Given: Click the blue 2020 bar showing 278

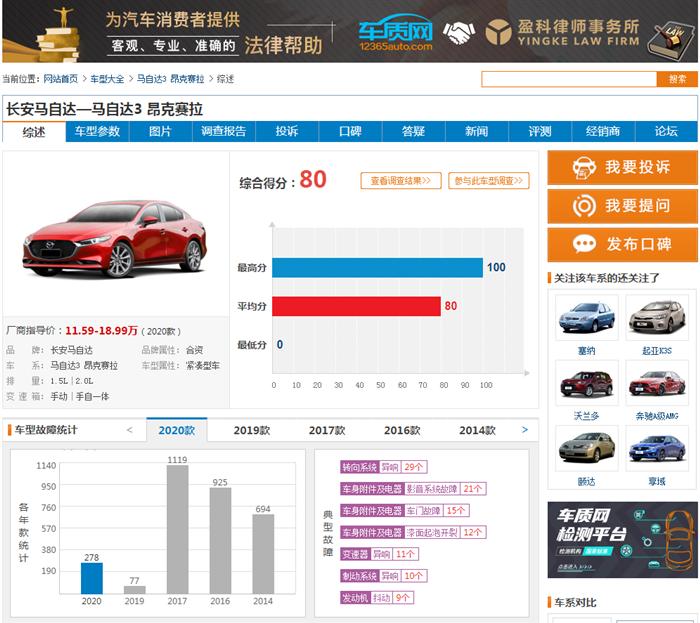Looking at the screenshot, I should coord(92,578).
